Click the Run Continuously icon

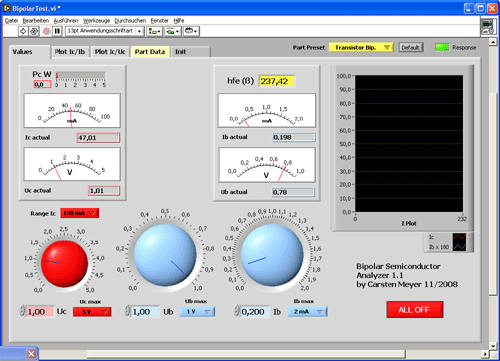[34, 31]
